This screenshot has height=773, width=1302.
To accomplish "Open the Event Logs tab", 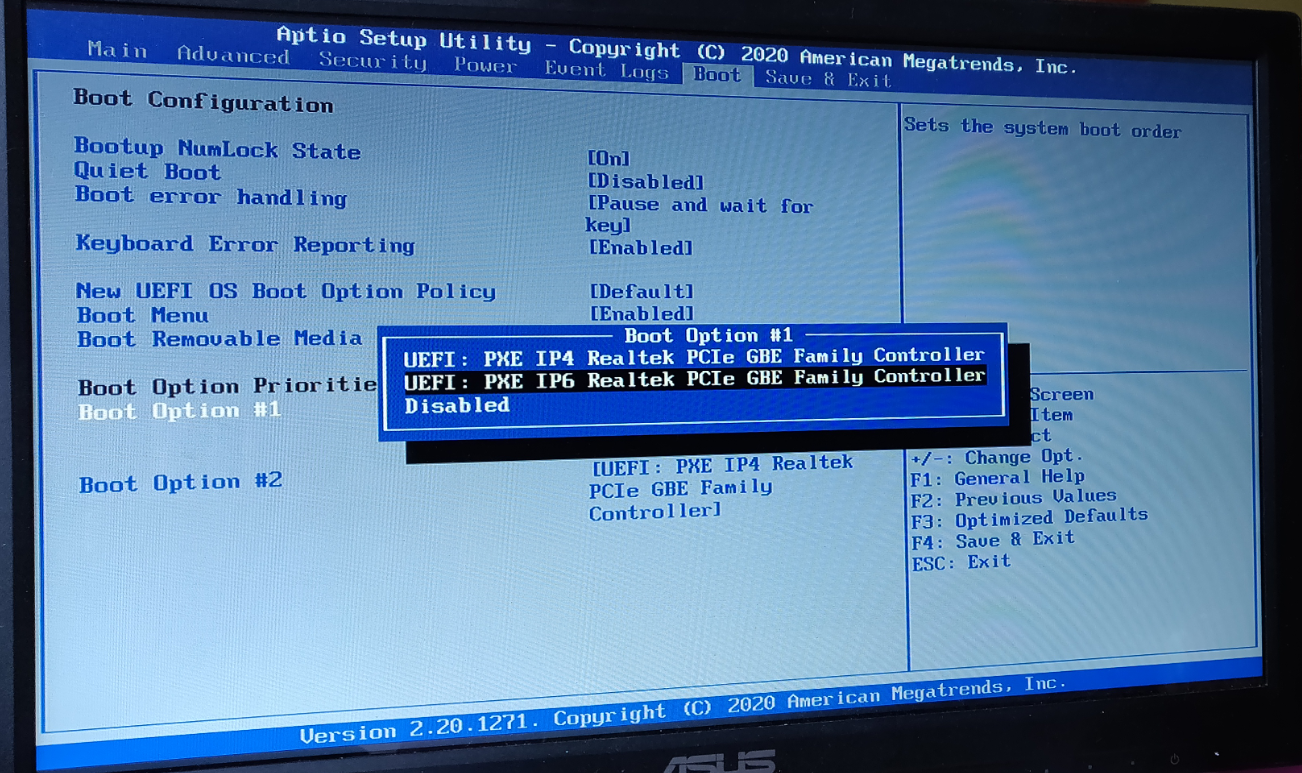I will pos(606,70).
